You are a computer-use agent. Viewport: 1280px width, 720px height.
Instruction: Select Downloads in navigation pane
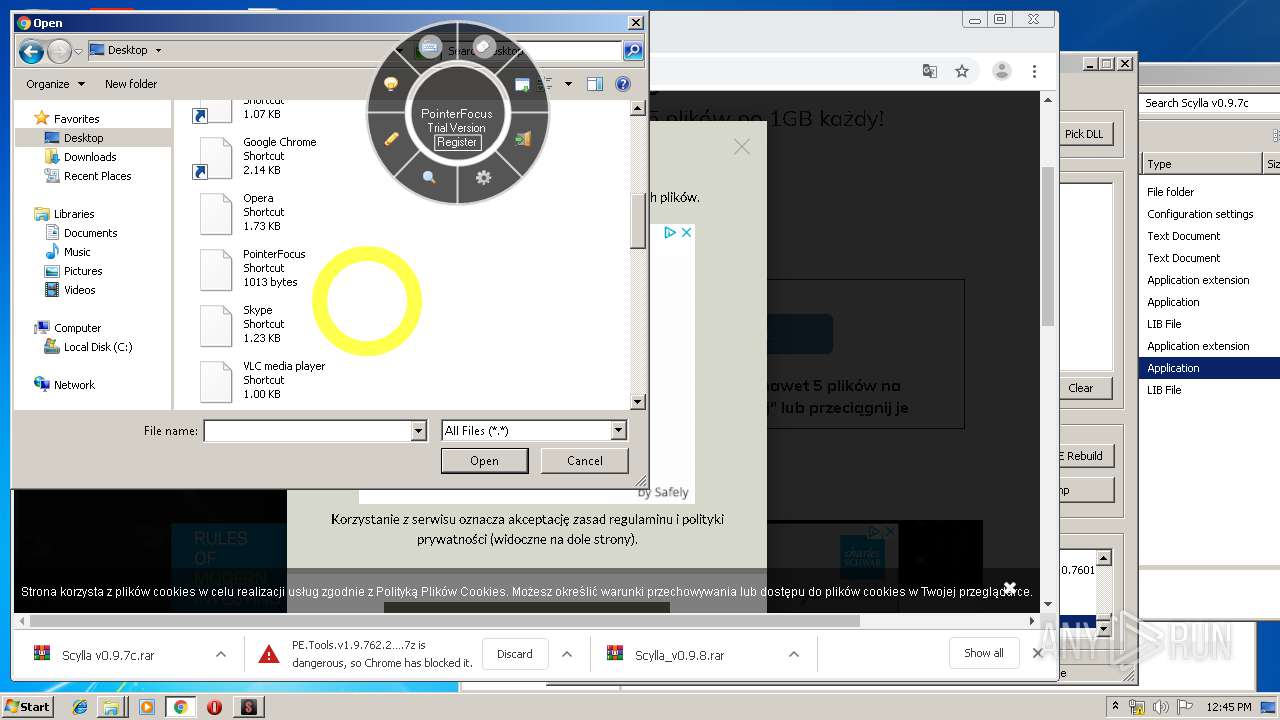[90, 156]
